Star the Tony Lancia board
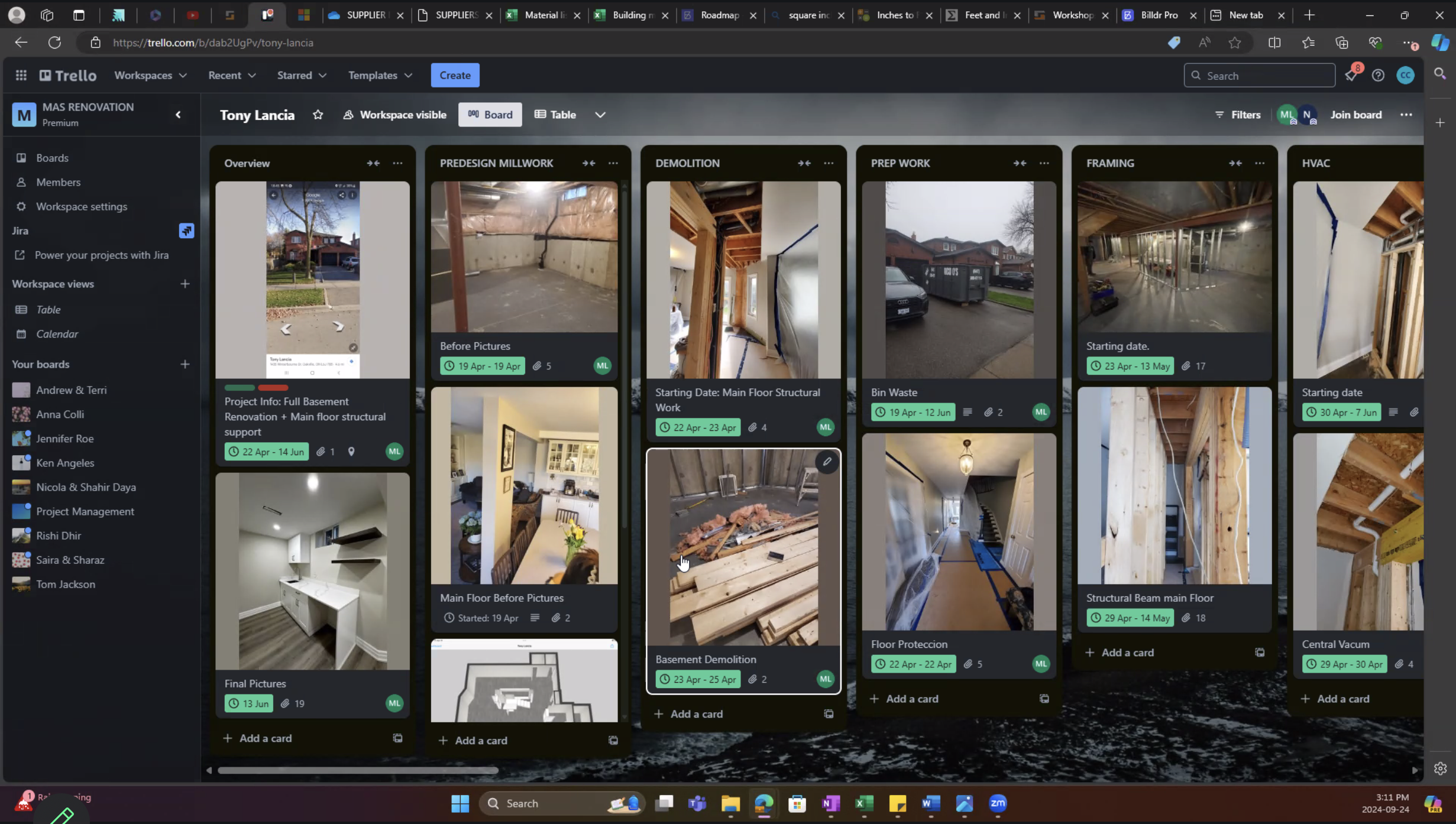The width and height of the screenshot is (1456, 824). point(318,115)
